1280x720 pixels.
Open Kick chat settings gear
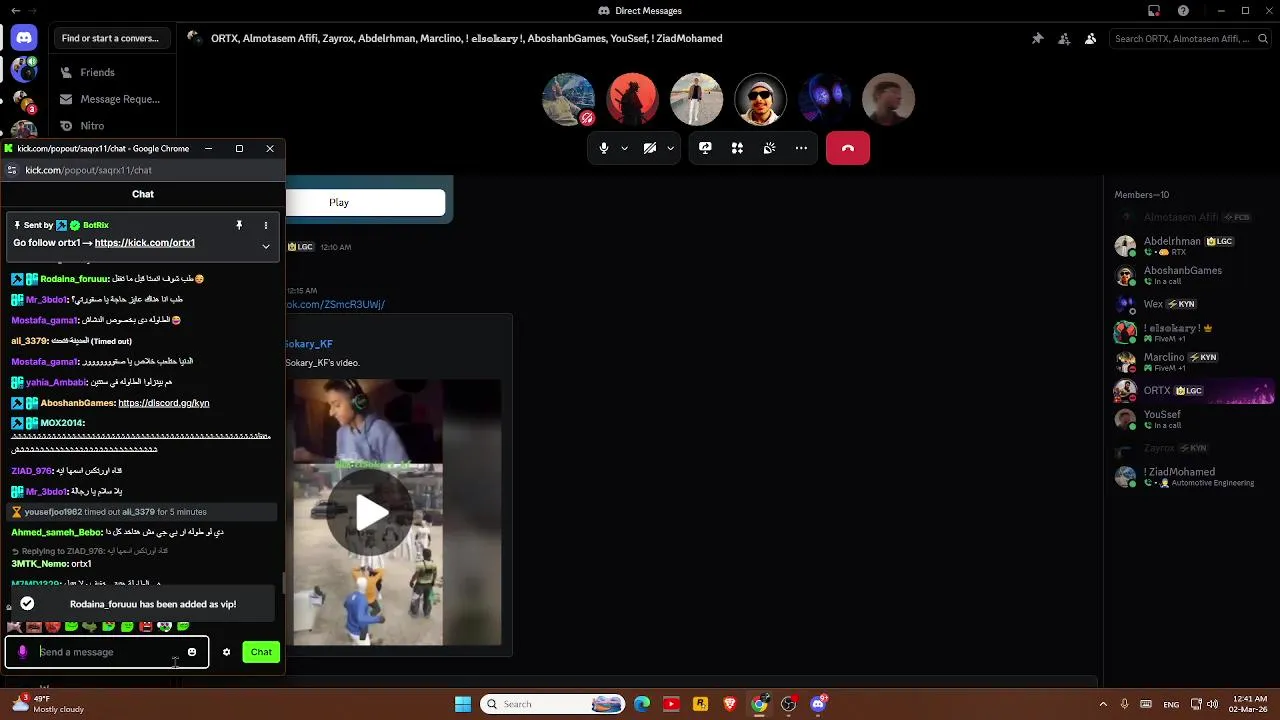pyautogui.click(x=226, y=652)
